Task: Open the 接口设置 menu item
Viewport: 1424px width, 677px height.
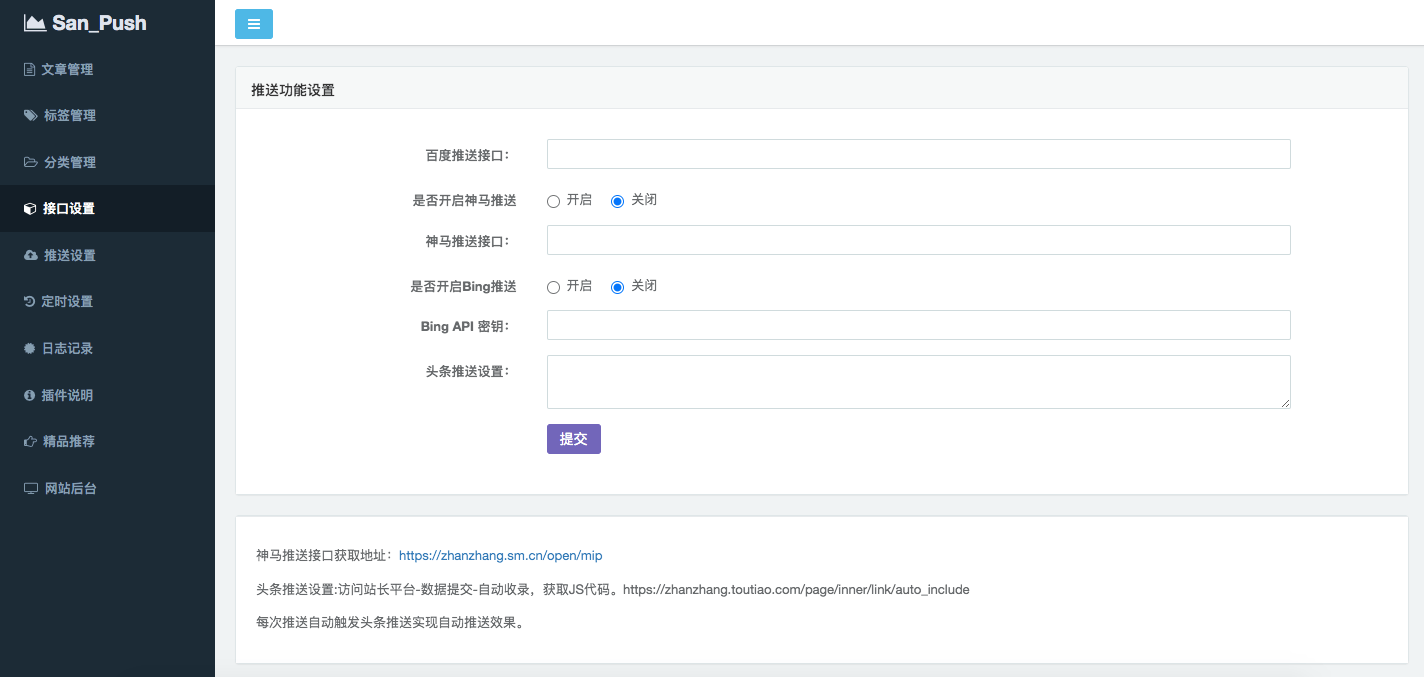Action: click(x=69, y=209)
